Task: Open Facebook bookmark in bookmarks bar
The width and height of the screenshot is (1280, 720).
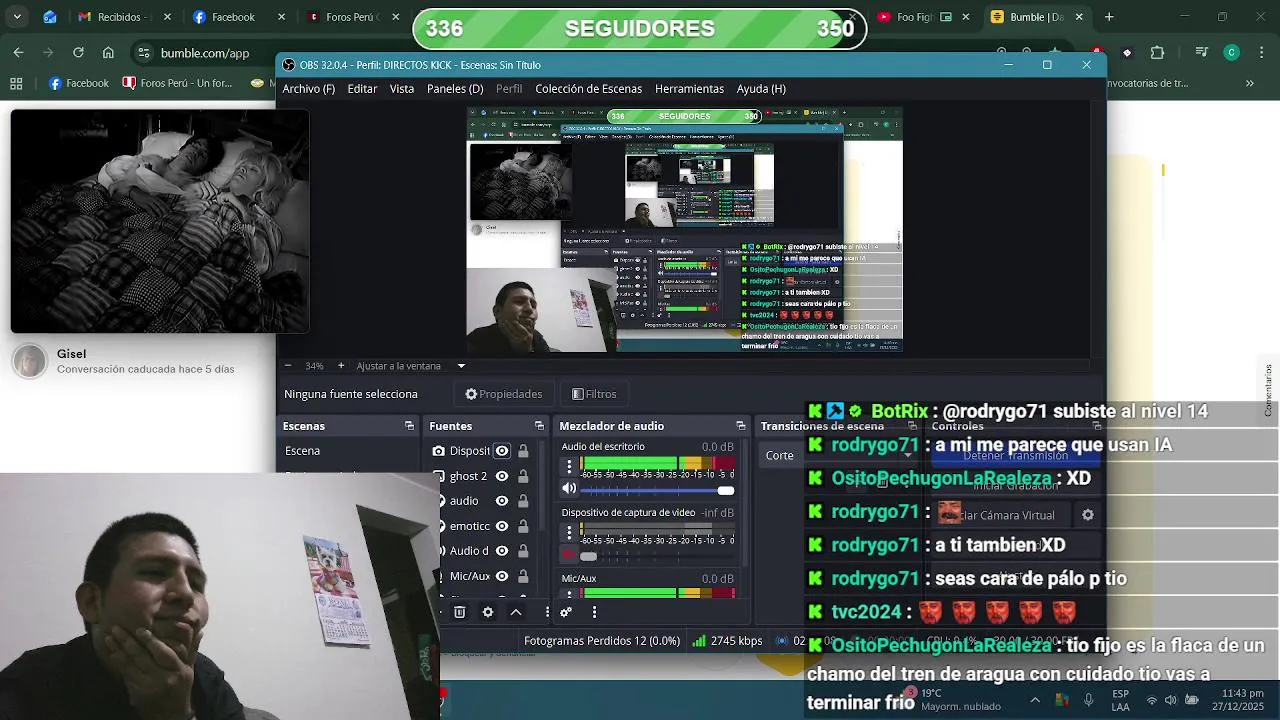Action: [79, 83]
